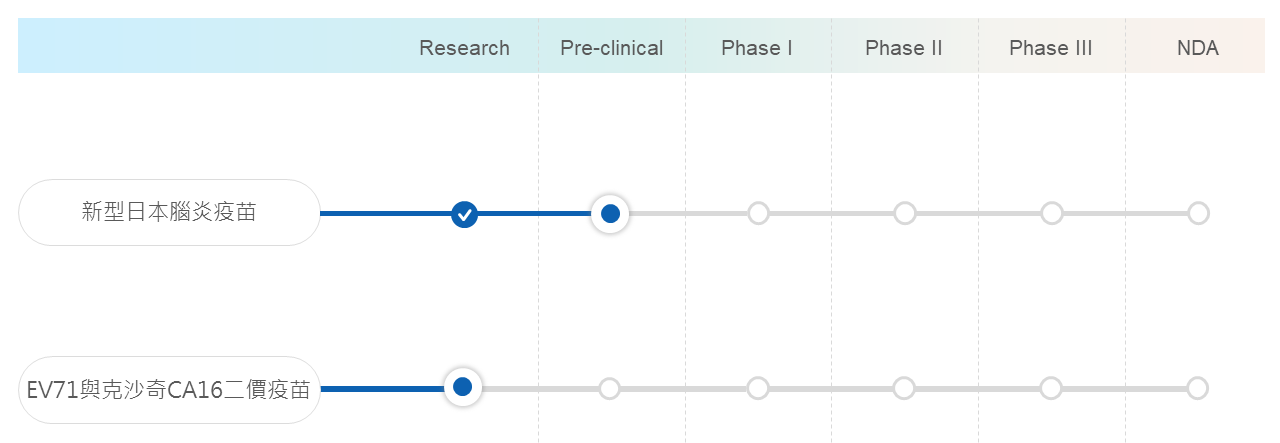This screenshot has height=443, width=1280.
Task: Click the NDA circle for EV71與克沙奇CA16二價疫苗
Action: click(x=1197, y=388)
